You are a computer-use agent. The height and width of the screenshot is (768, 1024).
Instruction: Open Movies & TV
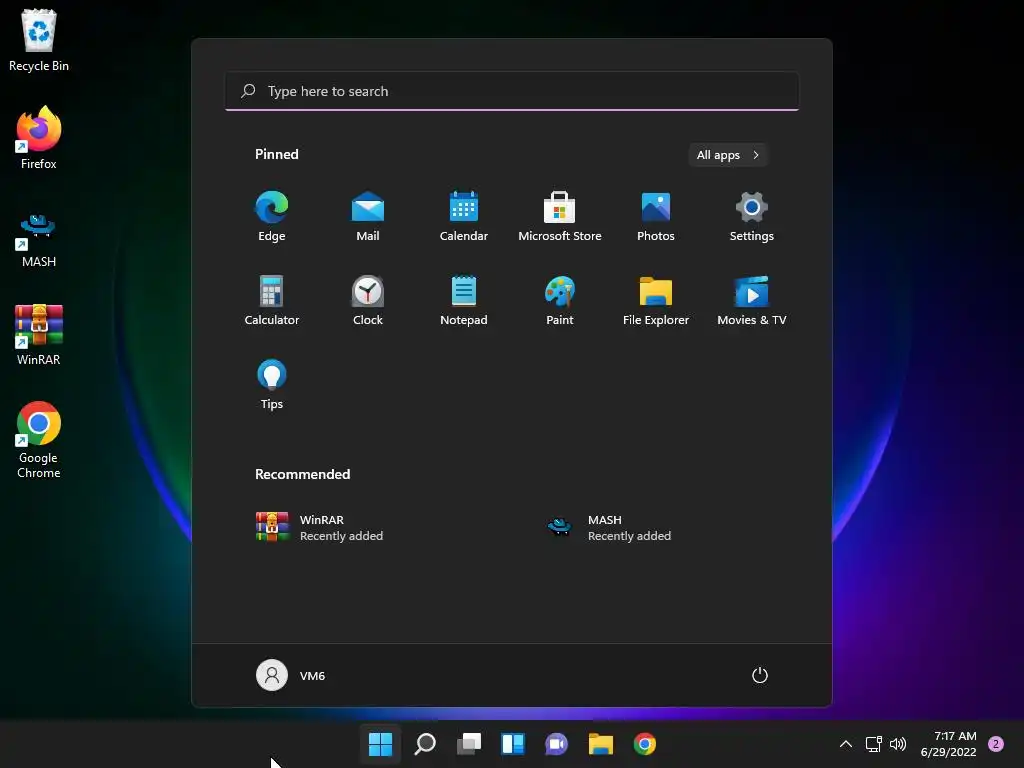(752, 300)
